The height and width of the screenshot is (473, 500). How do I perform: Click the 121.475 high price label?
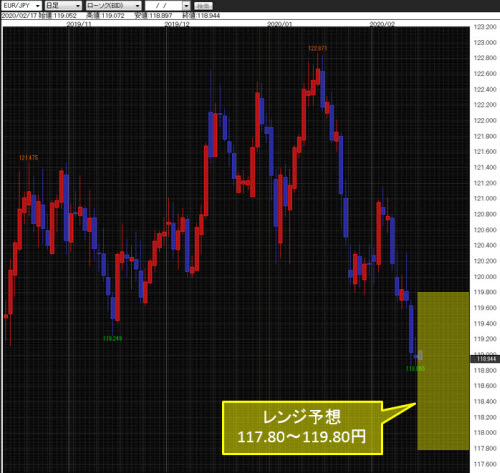click(x=28, y=158)
